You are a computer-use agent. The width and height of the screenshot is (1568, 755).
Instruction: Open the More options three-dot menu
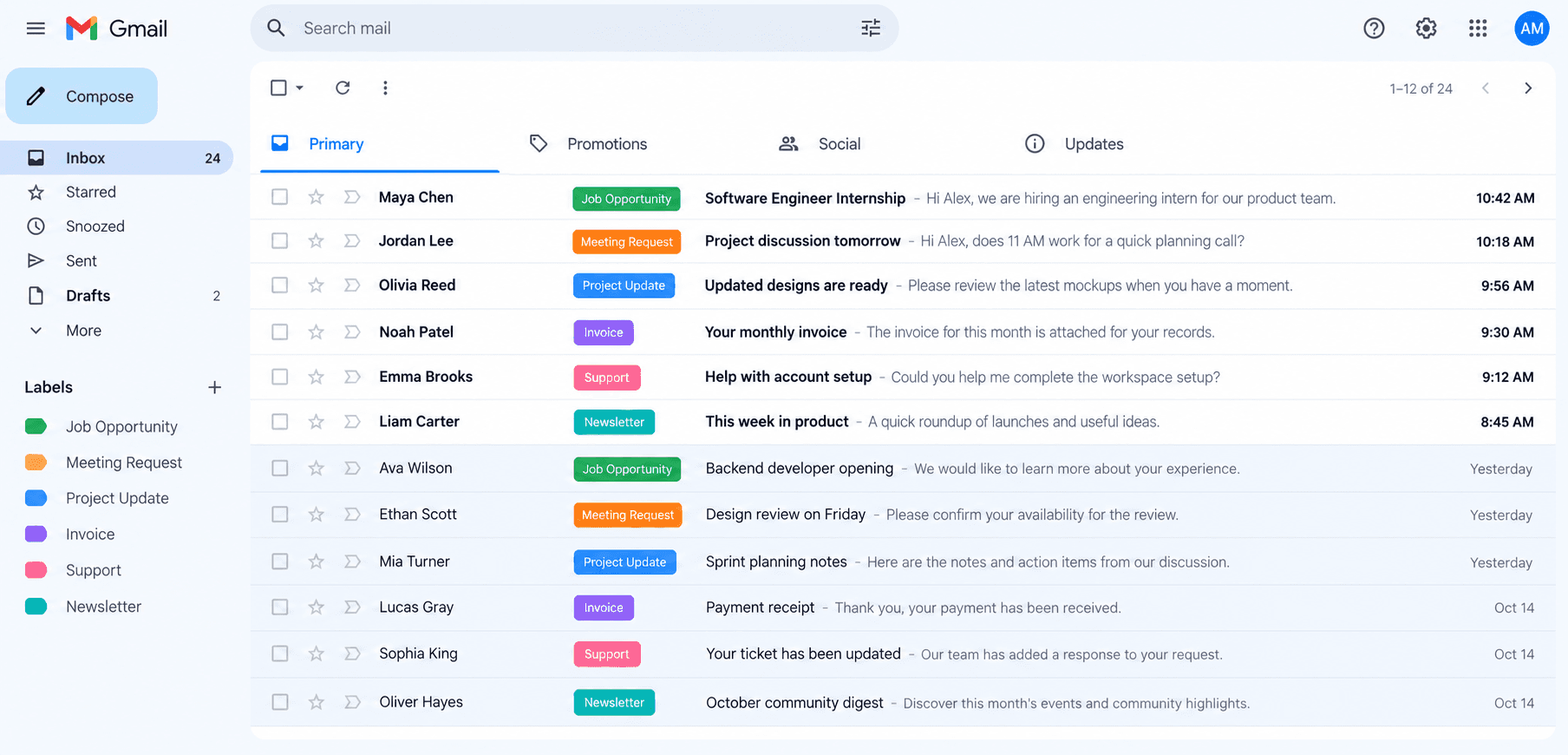385,88
